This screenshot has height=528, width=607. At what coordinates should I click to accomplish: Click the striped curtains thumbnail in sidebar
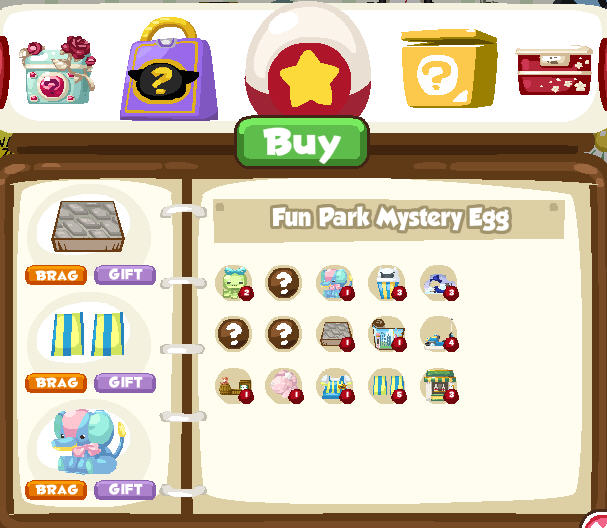(x=87, y=334)
